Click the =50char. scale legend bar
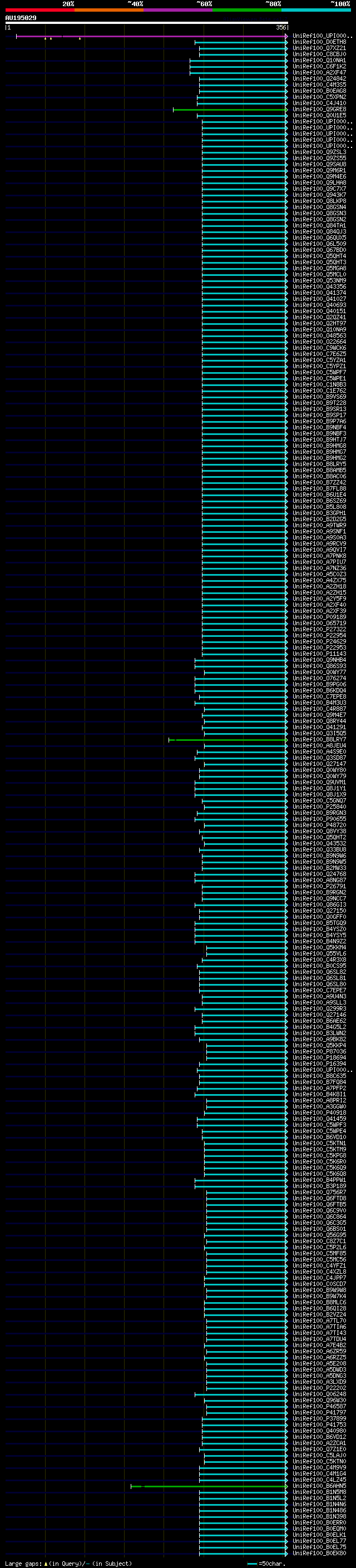The image size is (356, 1568). (252, 1564)
